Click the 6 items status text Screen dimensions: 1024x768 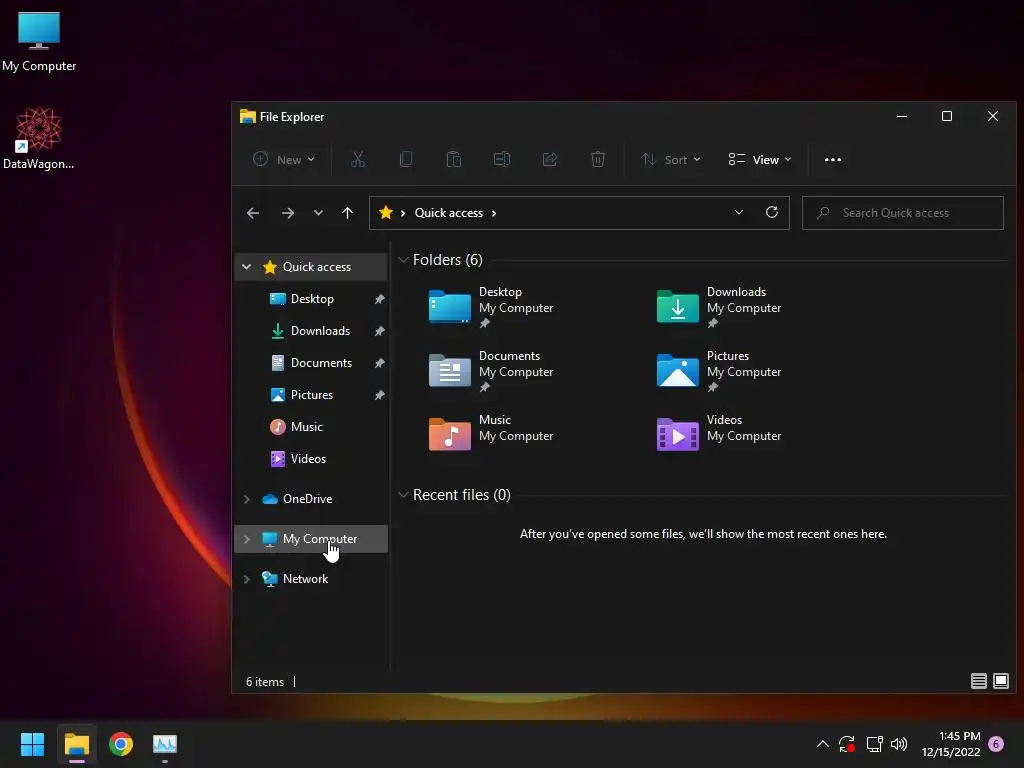click(x=264, y=681)
